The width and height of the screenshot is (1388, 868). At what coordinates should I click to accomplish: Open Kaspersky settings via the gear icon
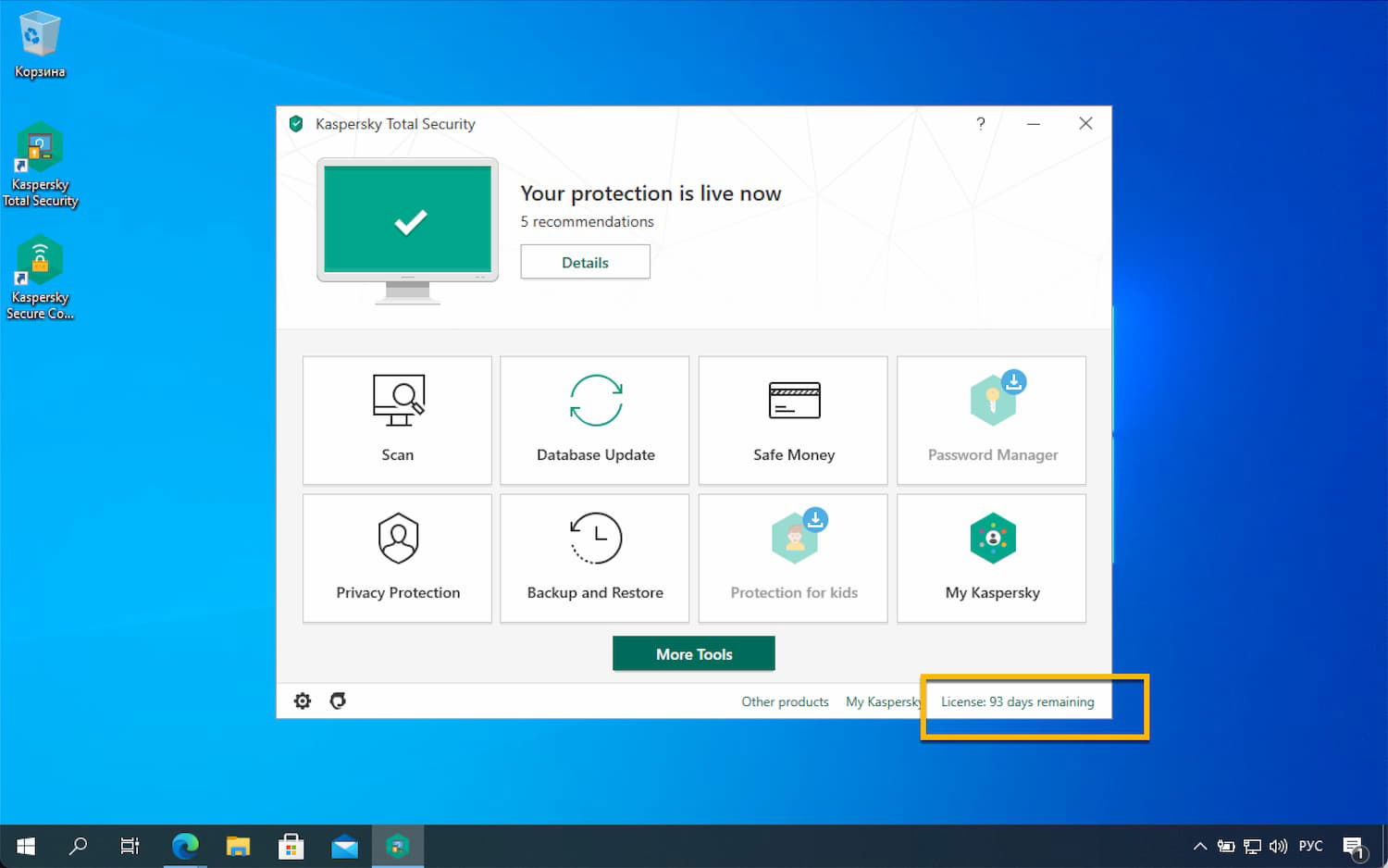coord(303,701)
